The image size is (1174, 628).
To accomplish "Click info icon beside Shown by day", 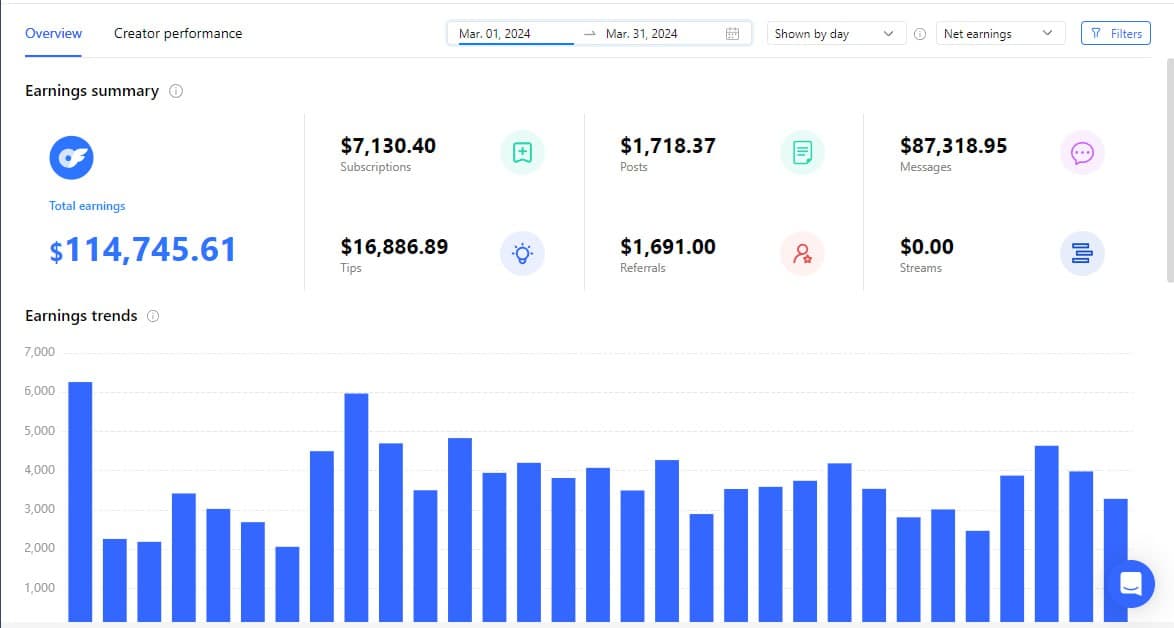I will tap(920, 34).
